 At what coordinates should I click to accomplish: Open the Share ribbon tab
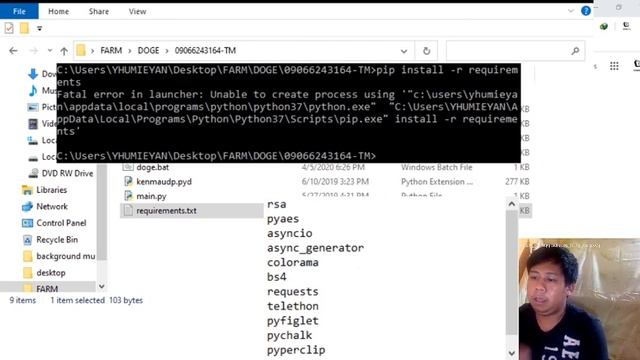pos(99,11)
